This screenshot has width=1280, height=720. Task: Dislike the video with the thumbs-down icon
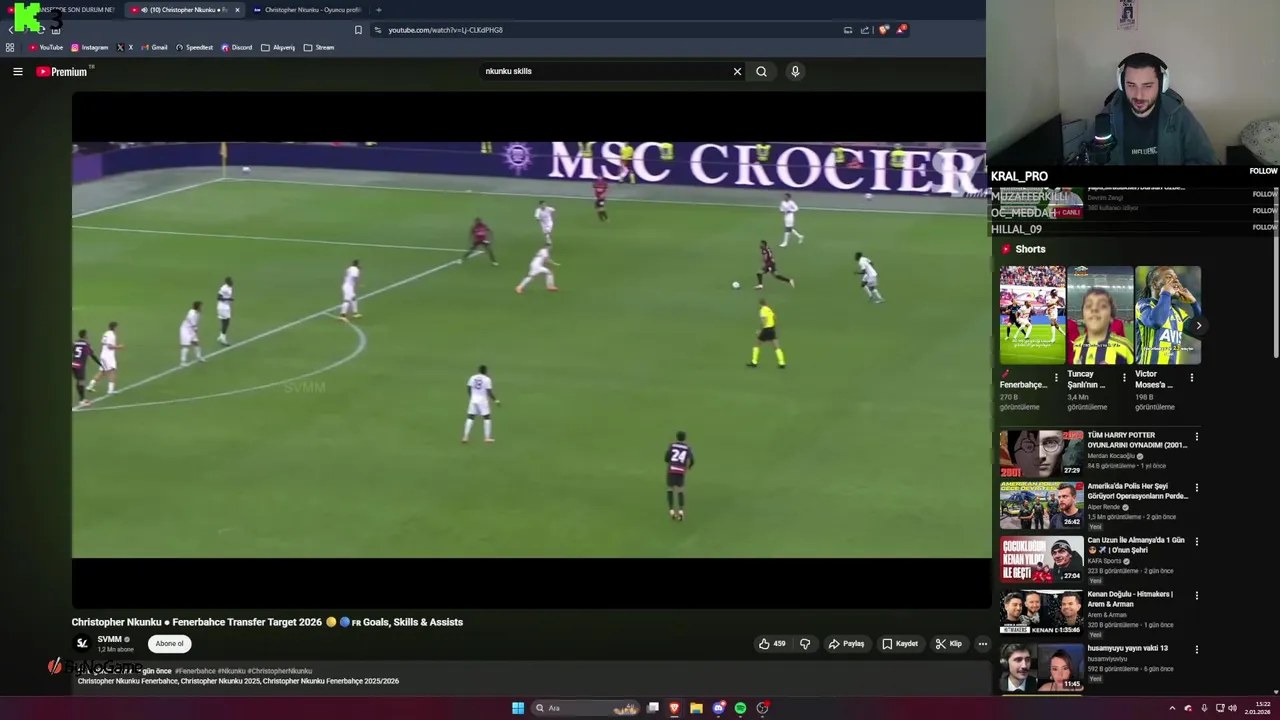[x=805, y=644]
